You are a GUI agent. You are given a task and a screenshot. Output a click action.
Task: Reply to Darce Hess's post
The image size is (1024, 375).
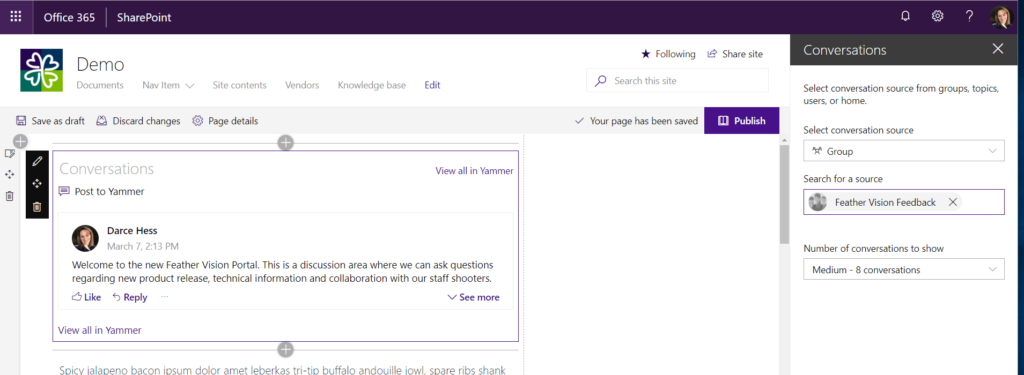tap(129, 297)
